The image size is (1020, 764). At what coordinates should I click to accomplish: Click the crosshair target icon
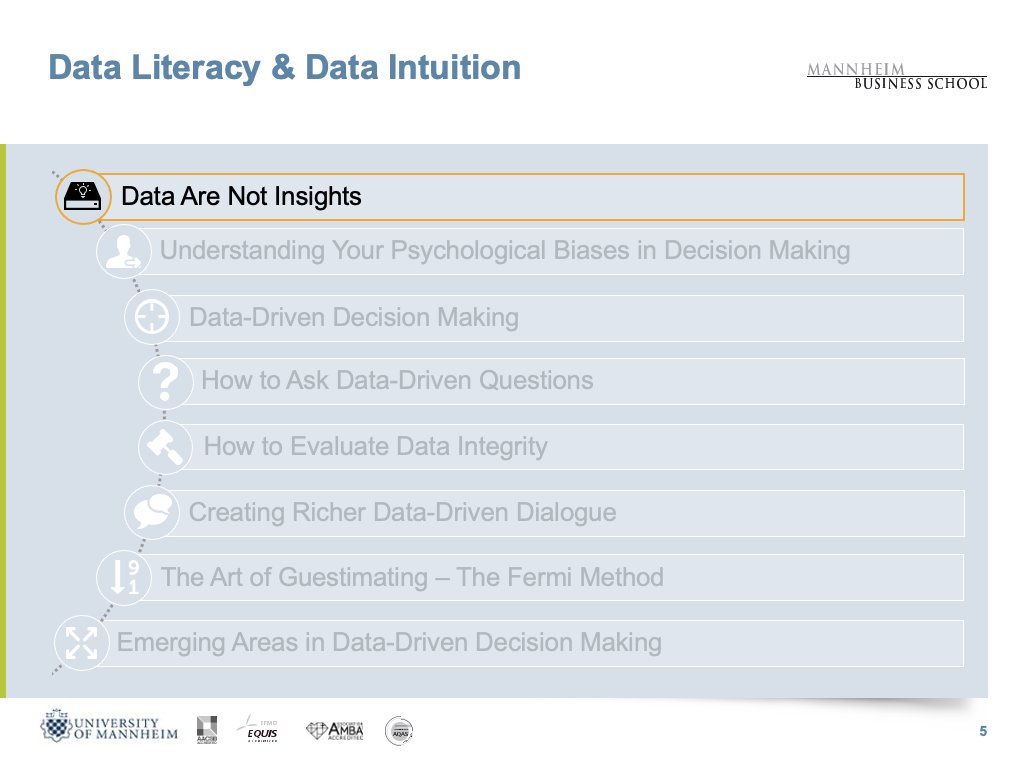point(151,317)
